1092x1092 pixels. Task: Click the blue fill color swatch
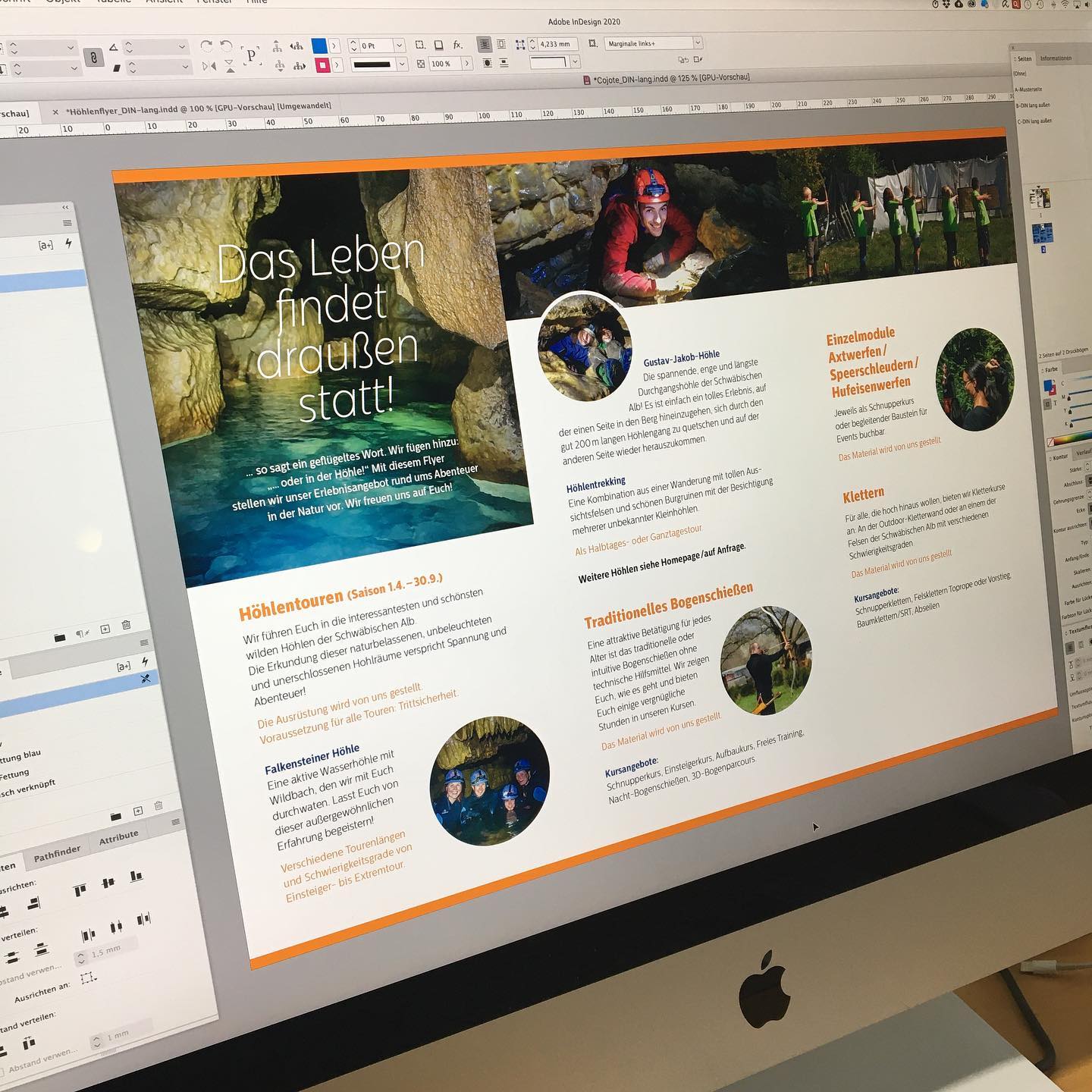319,45
